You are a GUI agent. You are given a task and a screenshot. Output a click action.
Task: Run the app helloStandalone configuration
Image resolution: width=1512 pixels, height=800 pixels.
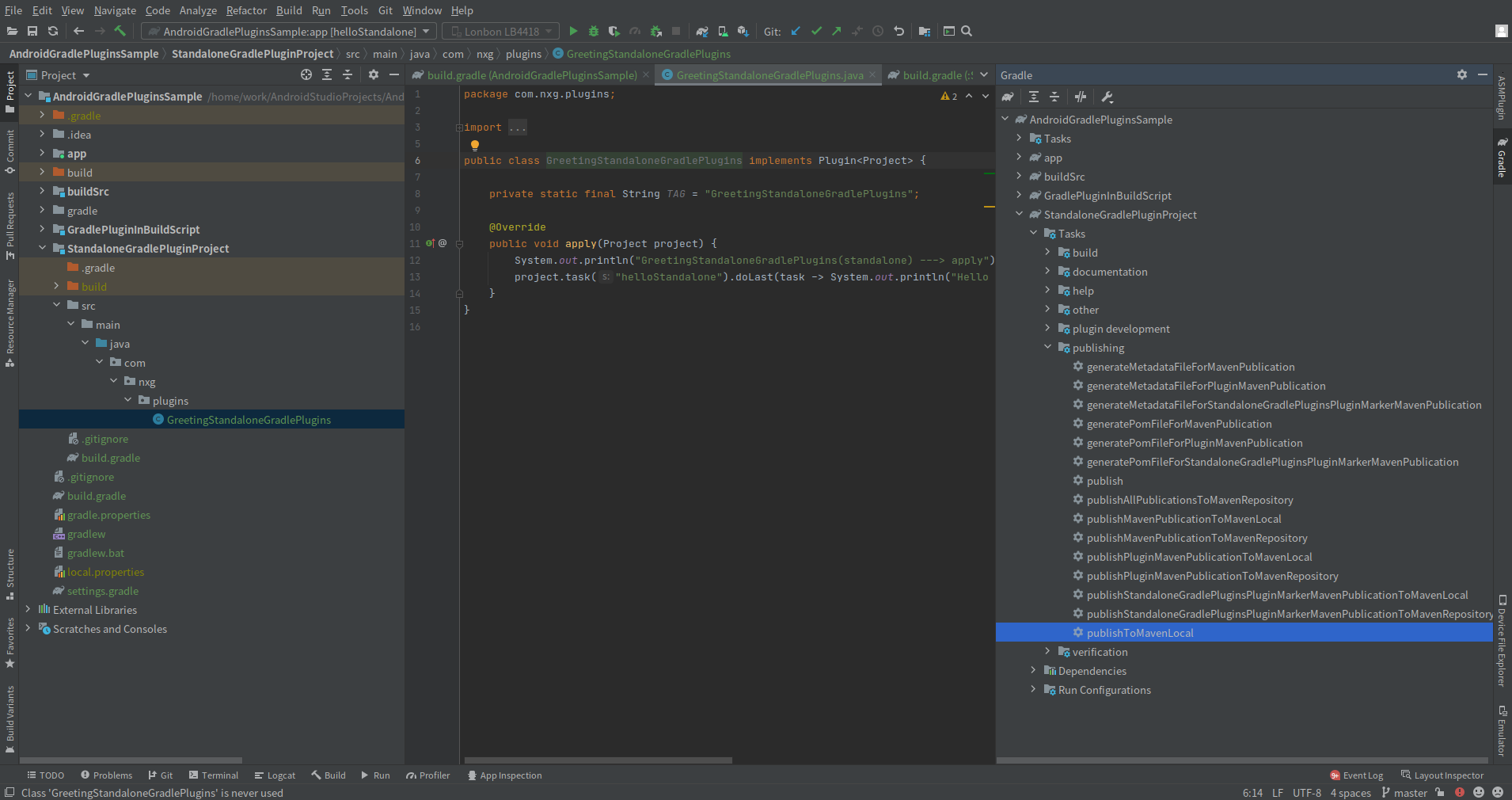[x=572, y=32]
